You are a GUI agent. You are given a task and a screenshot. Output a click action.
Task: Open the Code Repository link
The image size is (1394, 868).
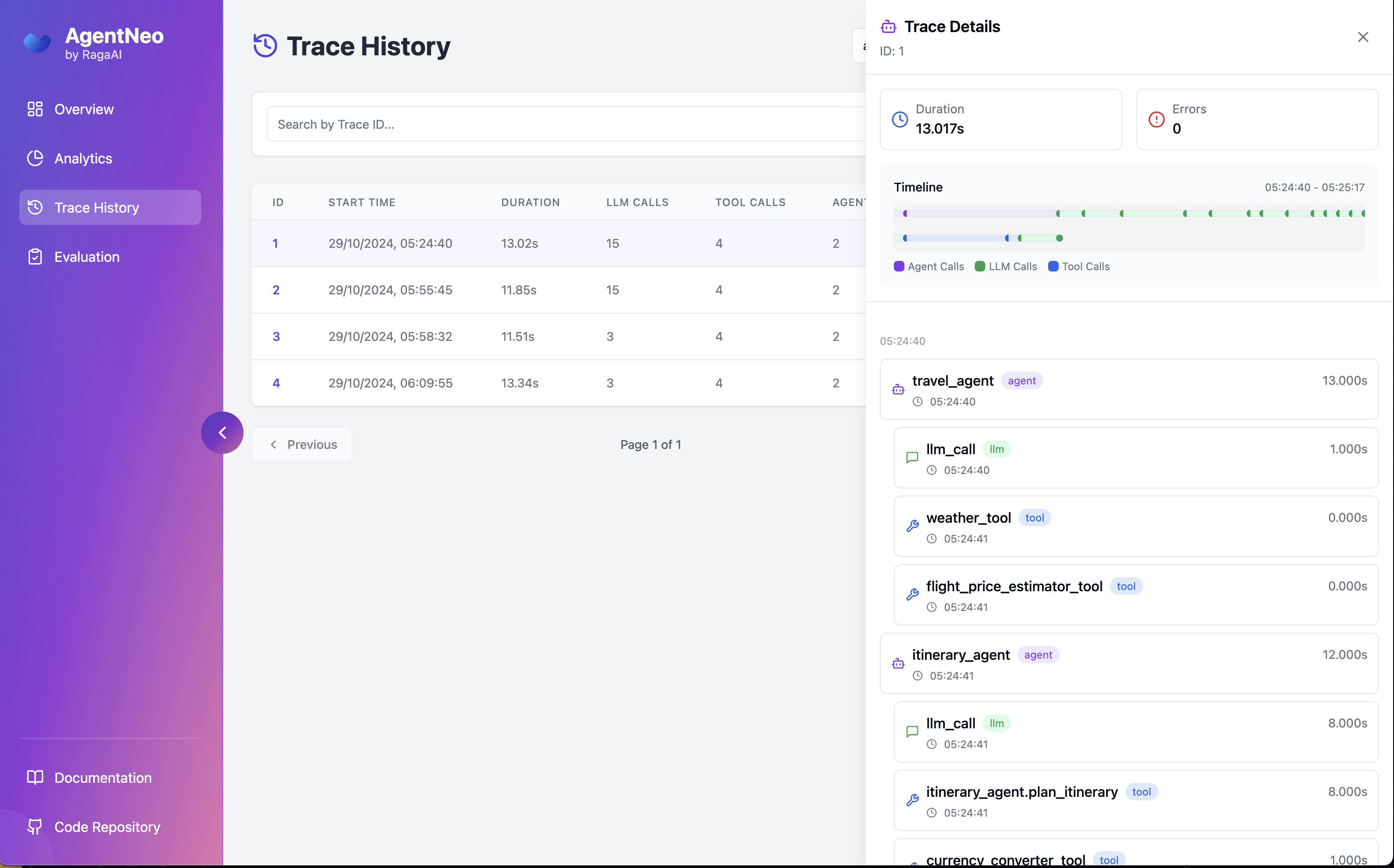(x=110, y=827)
